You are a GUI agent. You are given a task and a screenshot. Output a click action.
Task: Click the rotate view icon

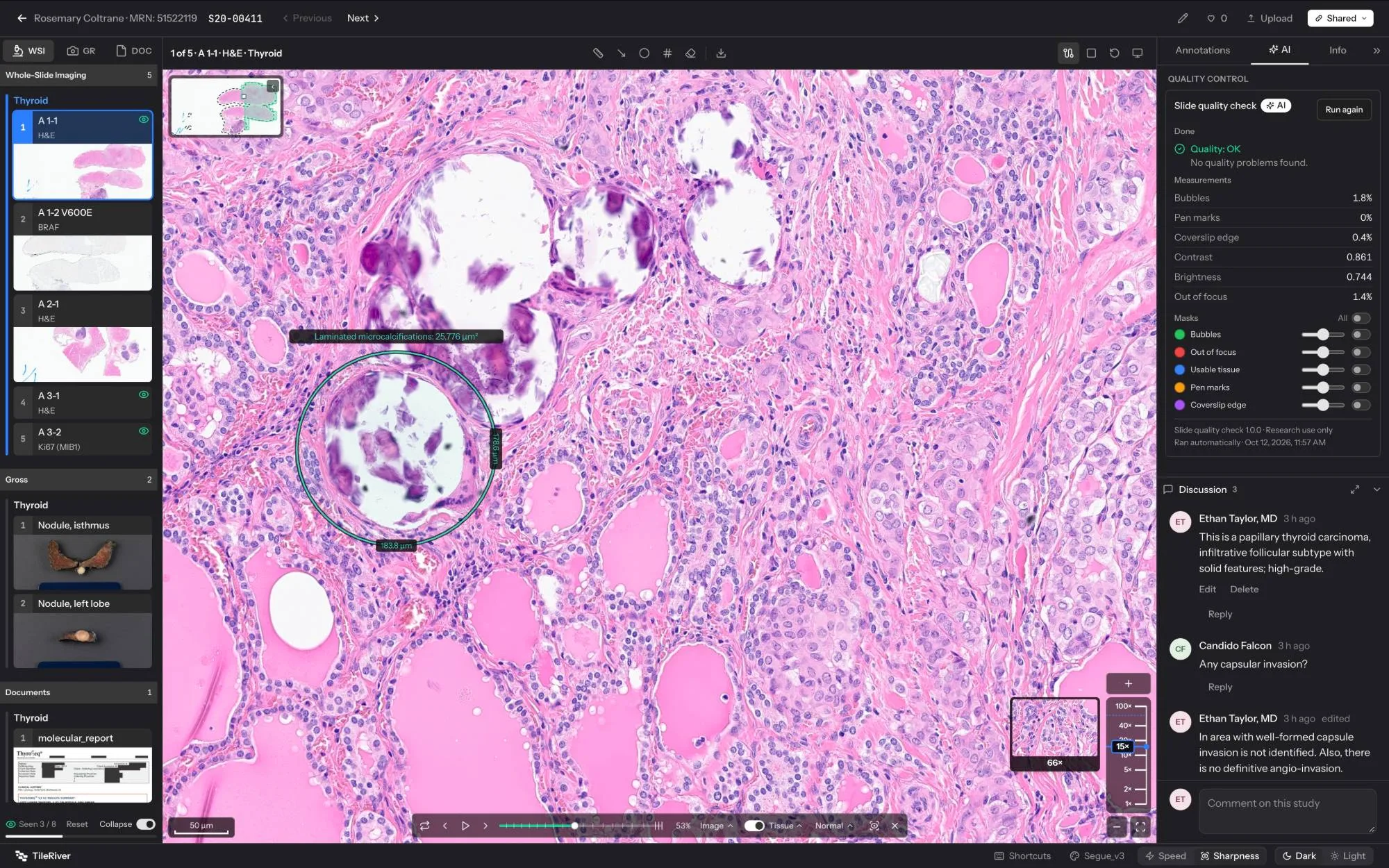pos(1114,53)
